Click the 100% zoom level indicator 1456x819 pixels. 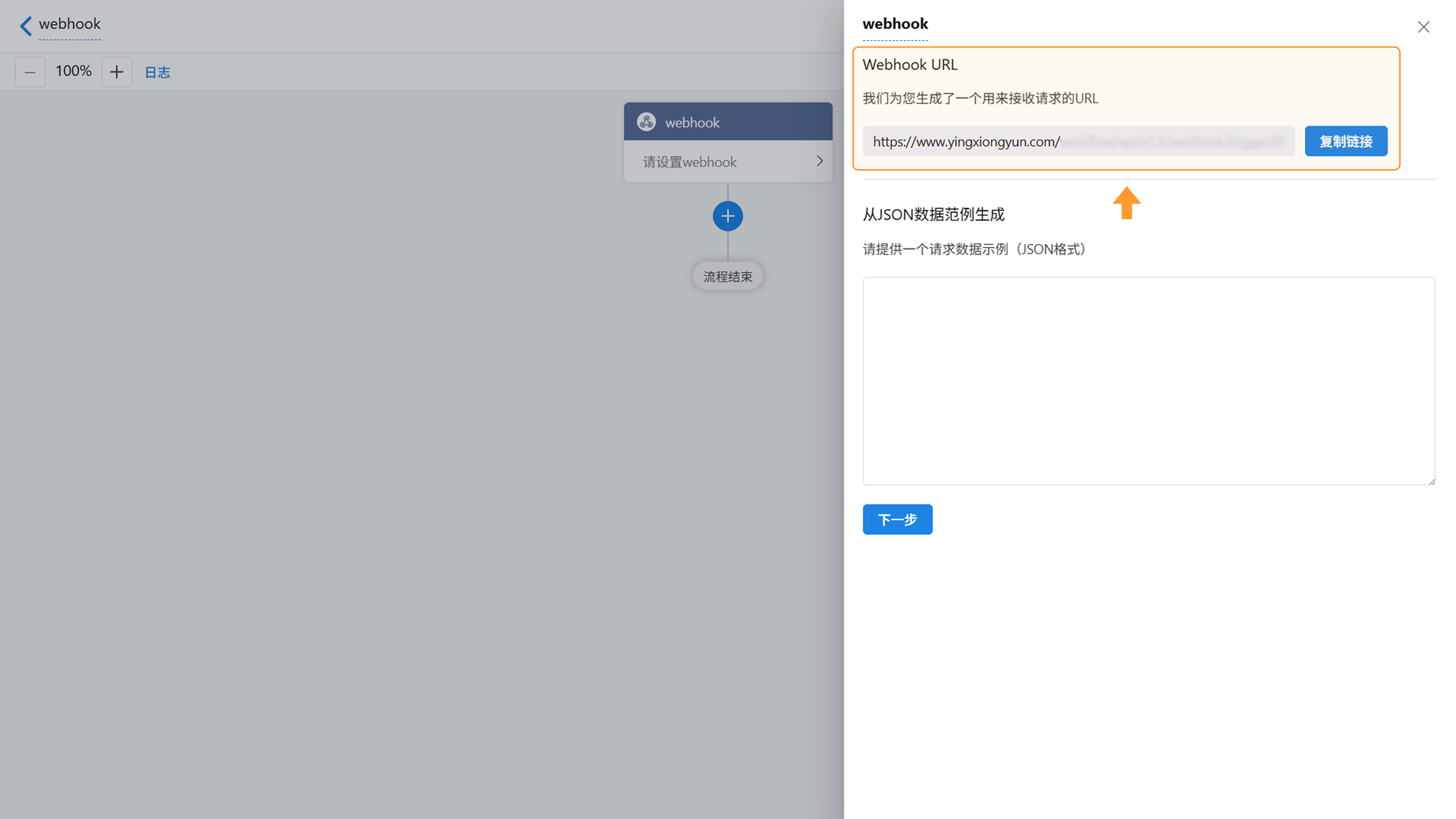tap(74, 71)
